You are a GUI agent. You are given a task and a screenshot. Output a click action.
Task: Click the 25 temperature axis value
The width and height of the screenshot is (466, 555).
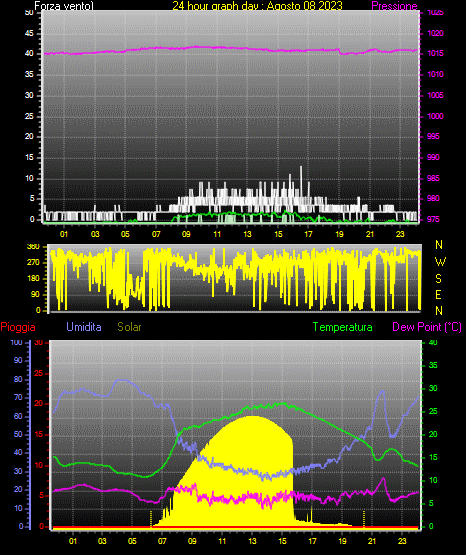pos(433,411)
